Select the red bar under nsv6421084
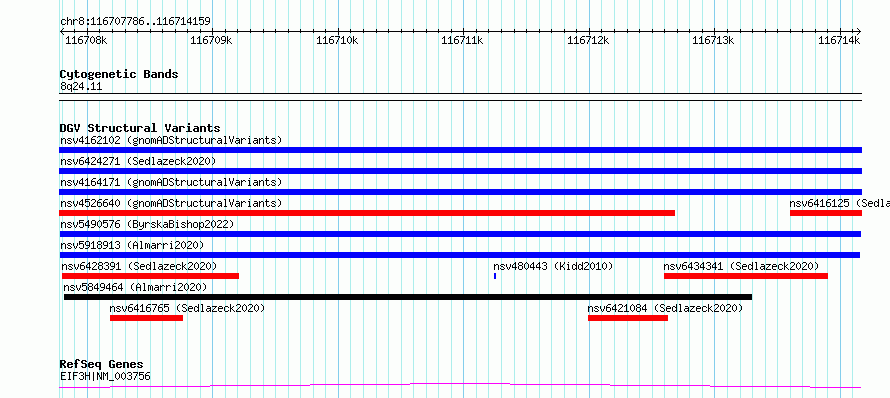This screenshot has height=398, width=890. (628, 318)
